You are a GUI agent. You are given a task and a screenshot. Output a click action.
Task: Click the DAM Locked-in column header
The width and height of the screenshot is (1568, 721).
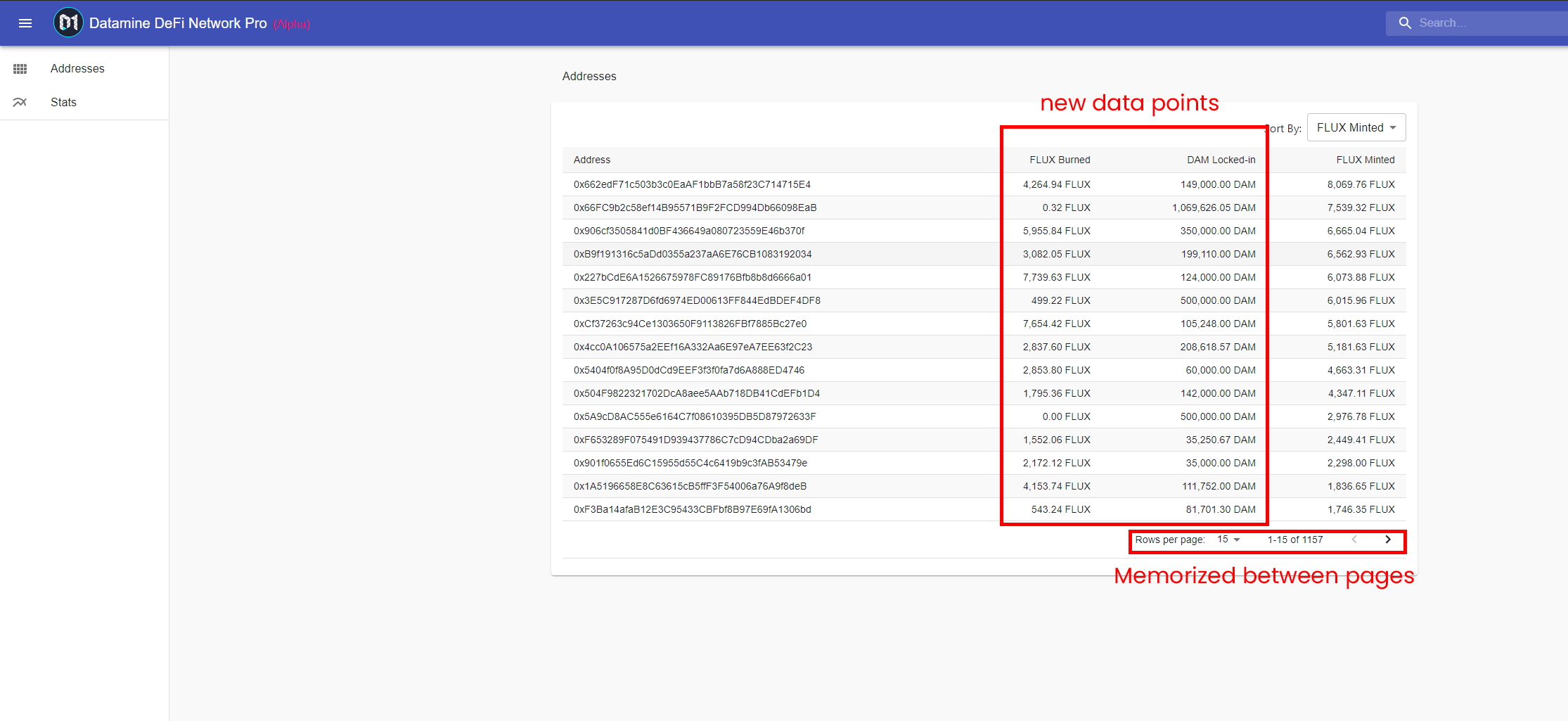[1221, 160]
